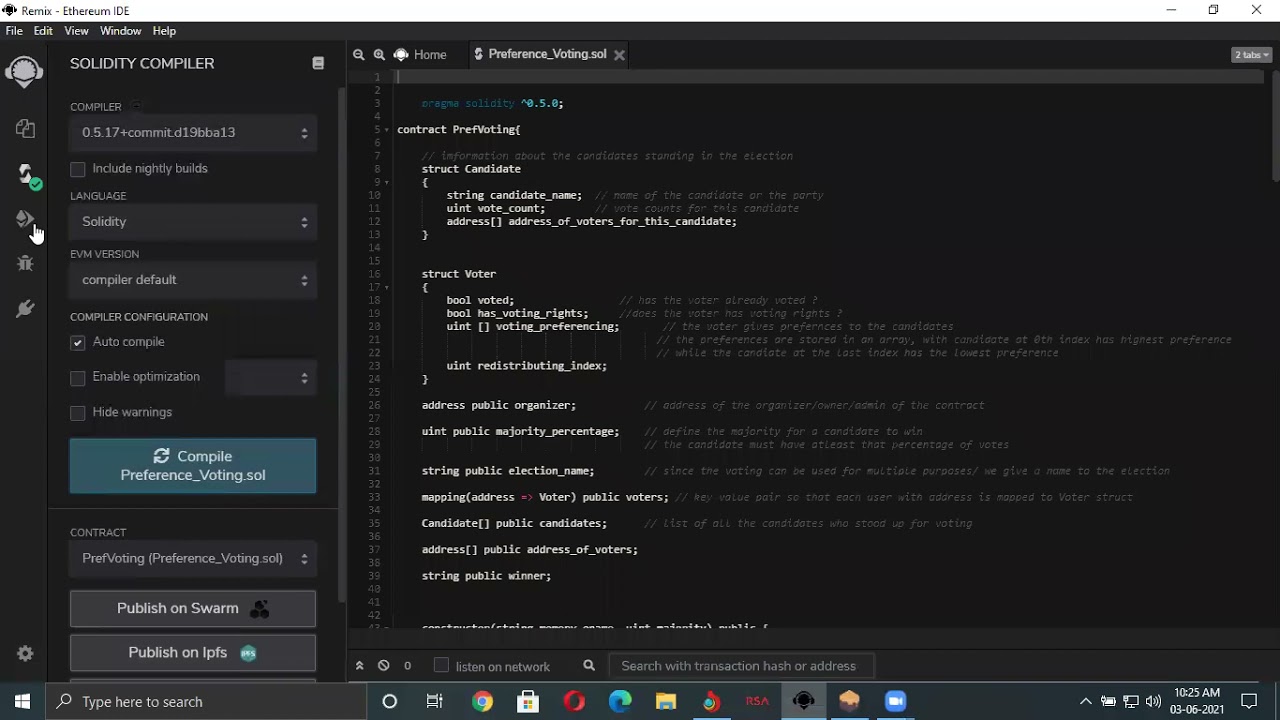
Task: Open the Help menu
Action: (x=164, y=31)
